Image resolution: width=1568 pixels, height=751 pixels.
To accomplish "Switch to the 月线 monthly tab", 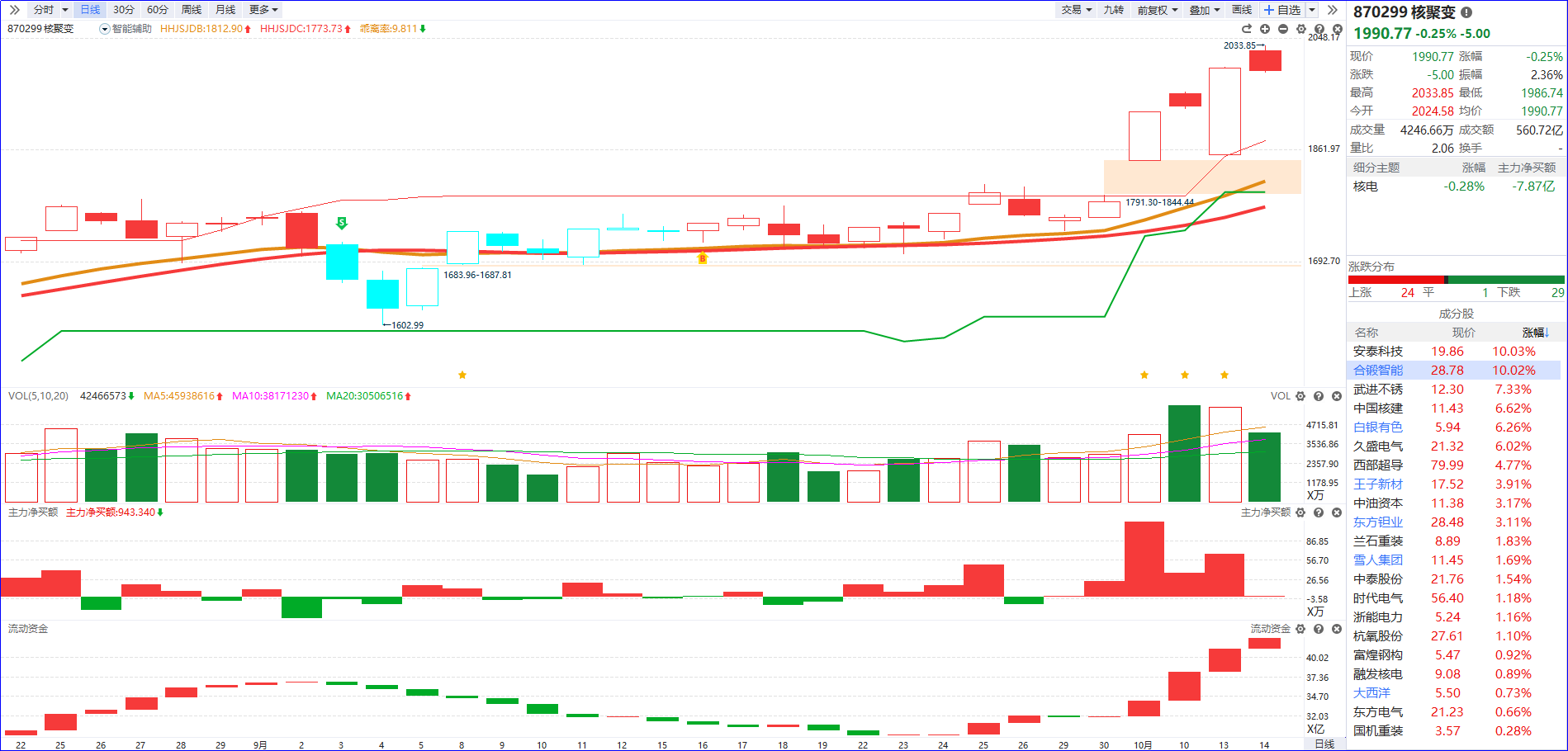I will point(225,10).
